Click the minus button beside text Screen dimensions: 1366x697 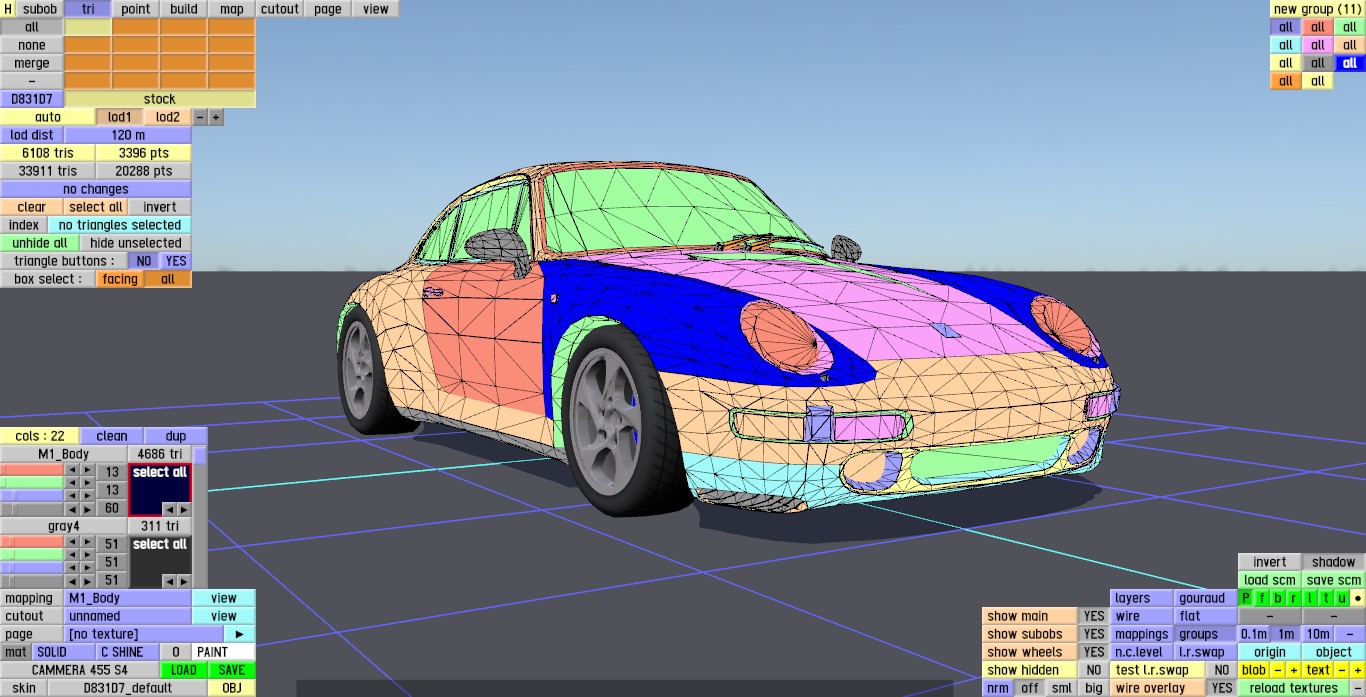pyautogui.click(x=1342, y=670)
